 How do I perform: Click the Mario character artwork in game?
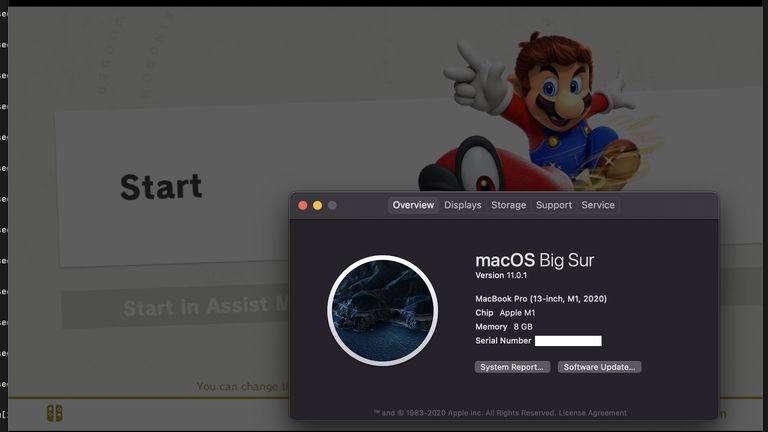point(539,113)
